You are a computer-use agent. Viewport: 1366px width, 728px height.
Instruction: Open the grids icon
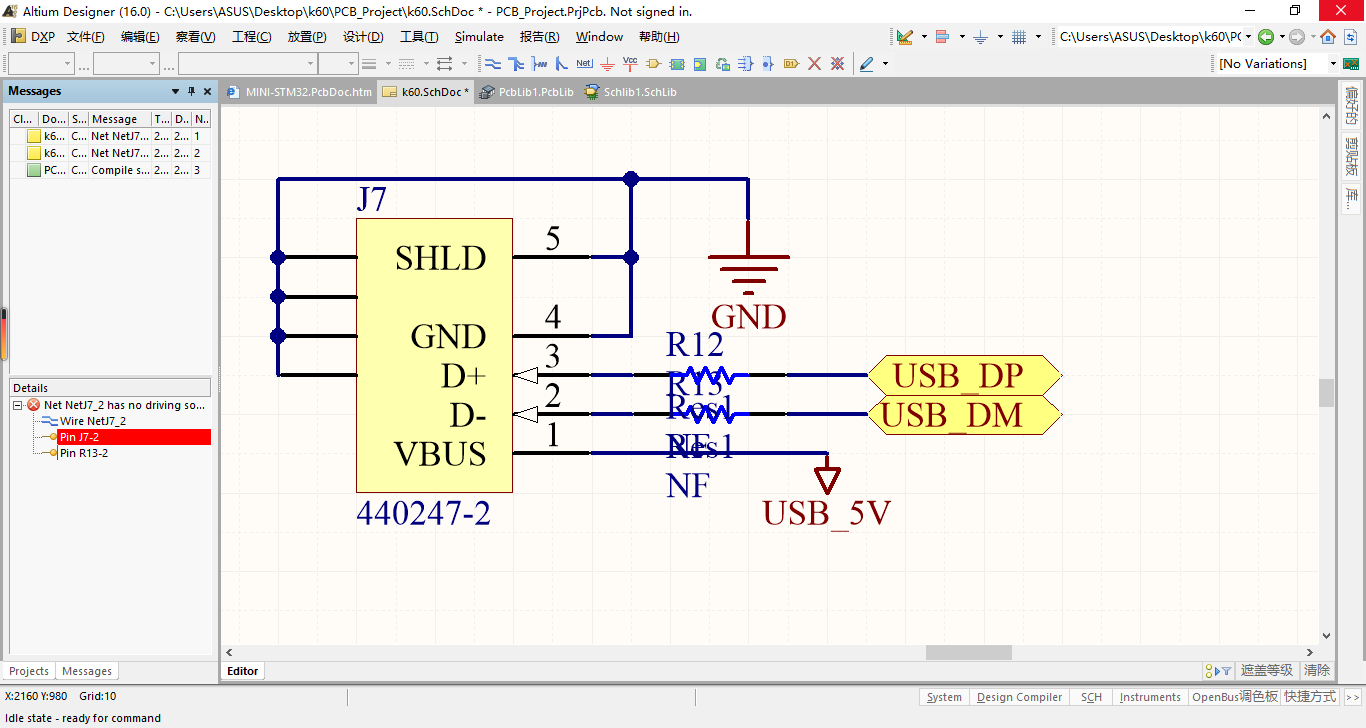pyautogui.click(x=1019, y=37)
